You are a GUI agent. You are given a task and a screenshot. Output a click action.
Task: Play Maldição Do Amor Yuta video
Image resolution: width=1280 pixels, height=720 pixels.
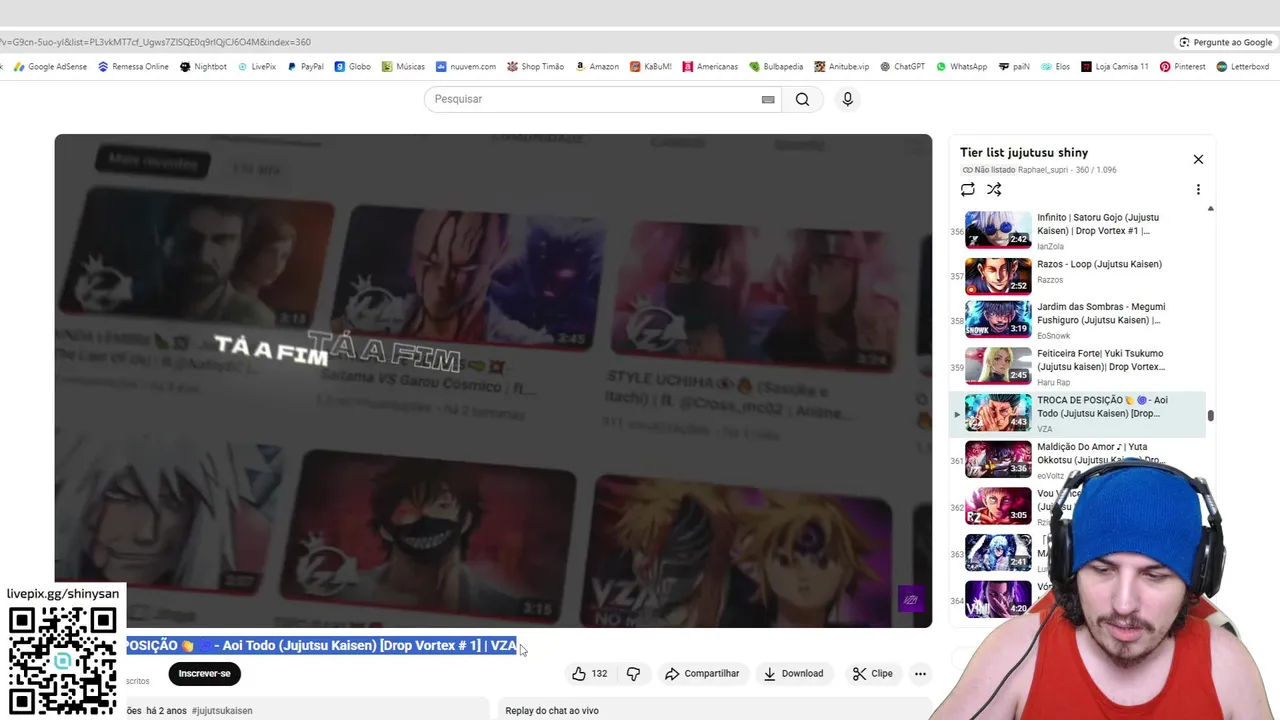pyautogui.click(x=1078, y=460)
